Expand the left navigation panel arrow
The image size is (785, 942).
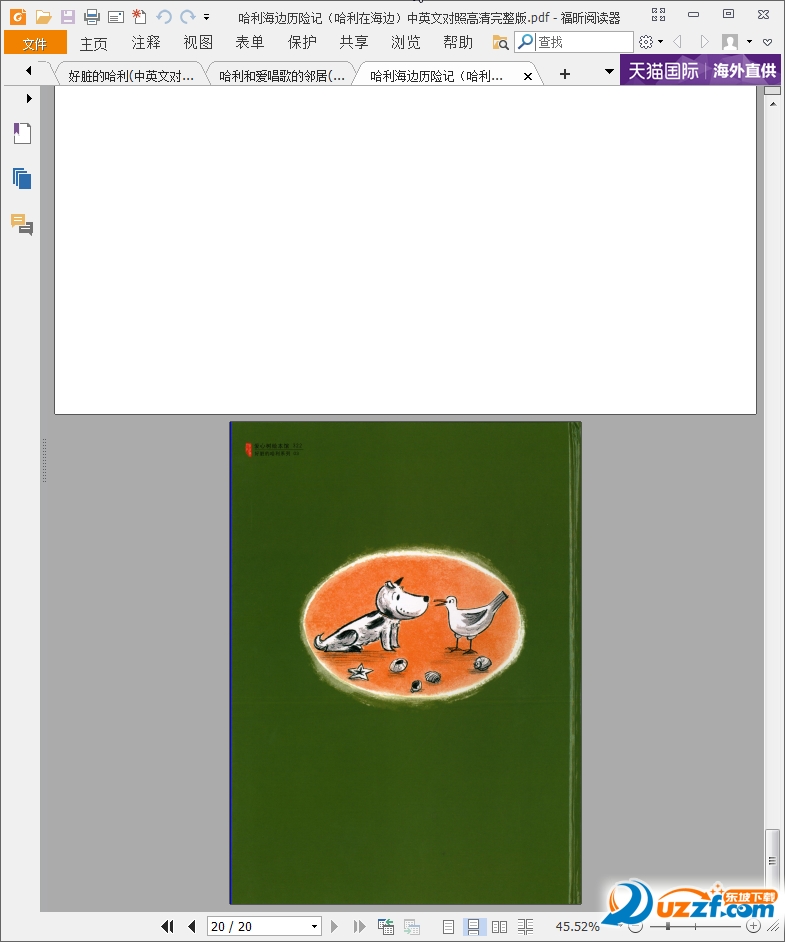29,98
